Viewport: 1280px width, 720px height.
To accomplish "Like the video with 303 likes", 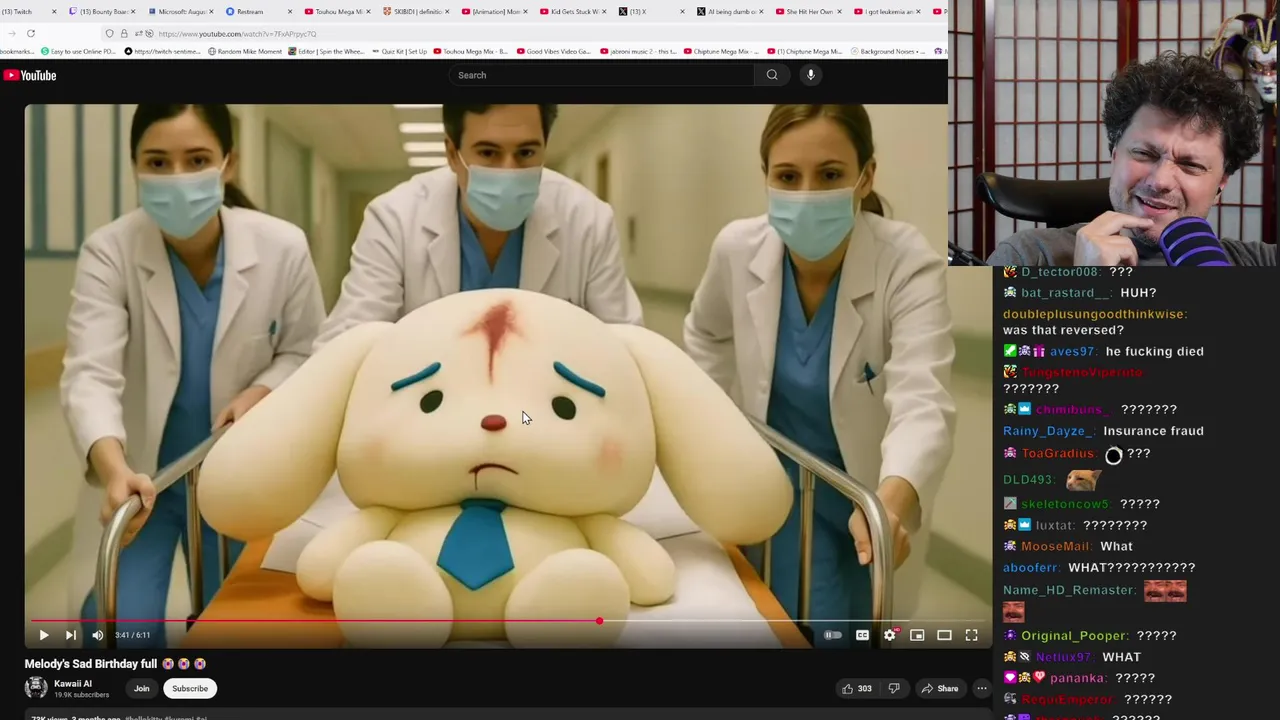I will pyautogui.click(x=857, y=688).
